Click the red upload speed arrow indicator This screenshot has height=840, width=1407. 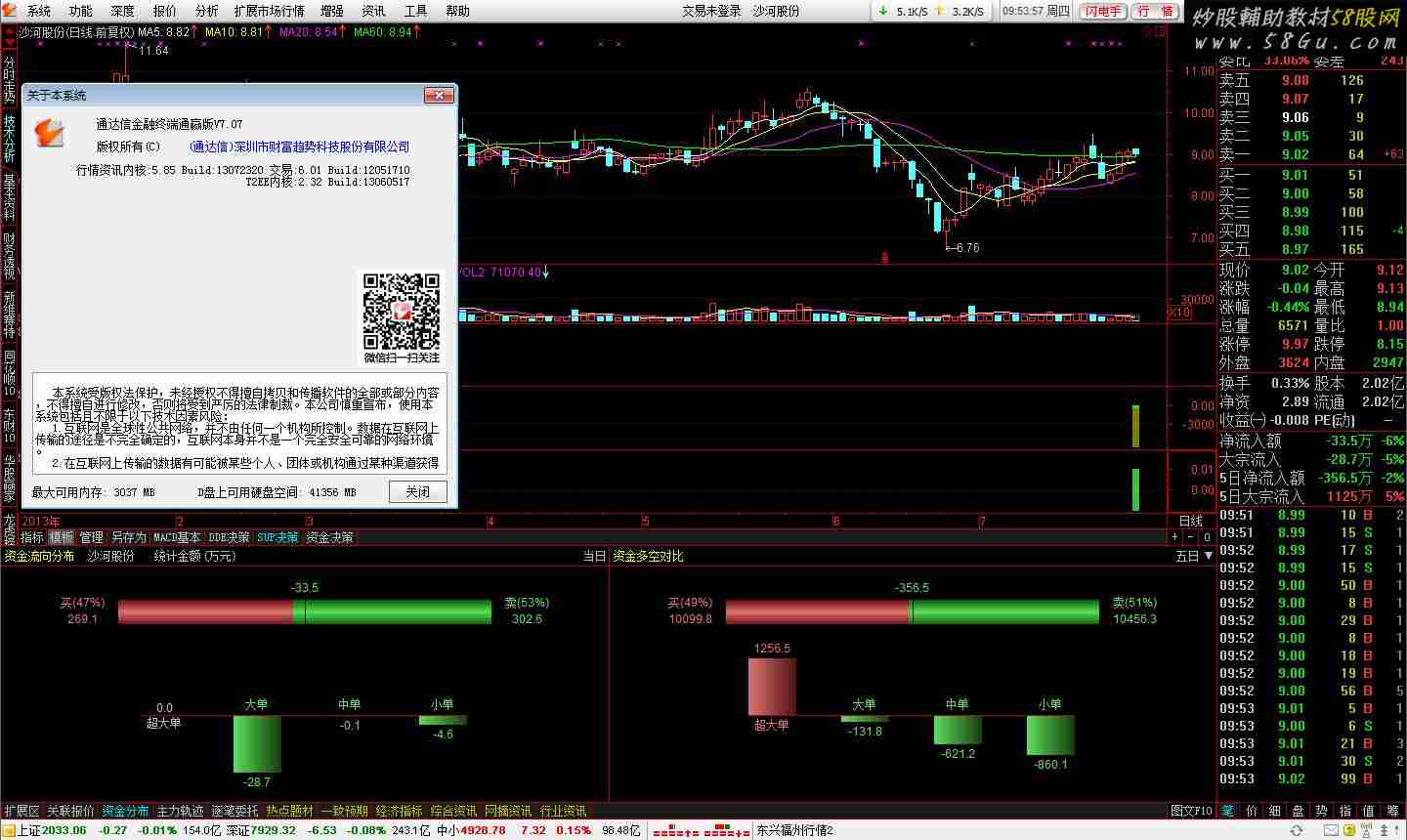(939, 12)
